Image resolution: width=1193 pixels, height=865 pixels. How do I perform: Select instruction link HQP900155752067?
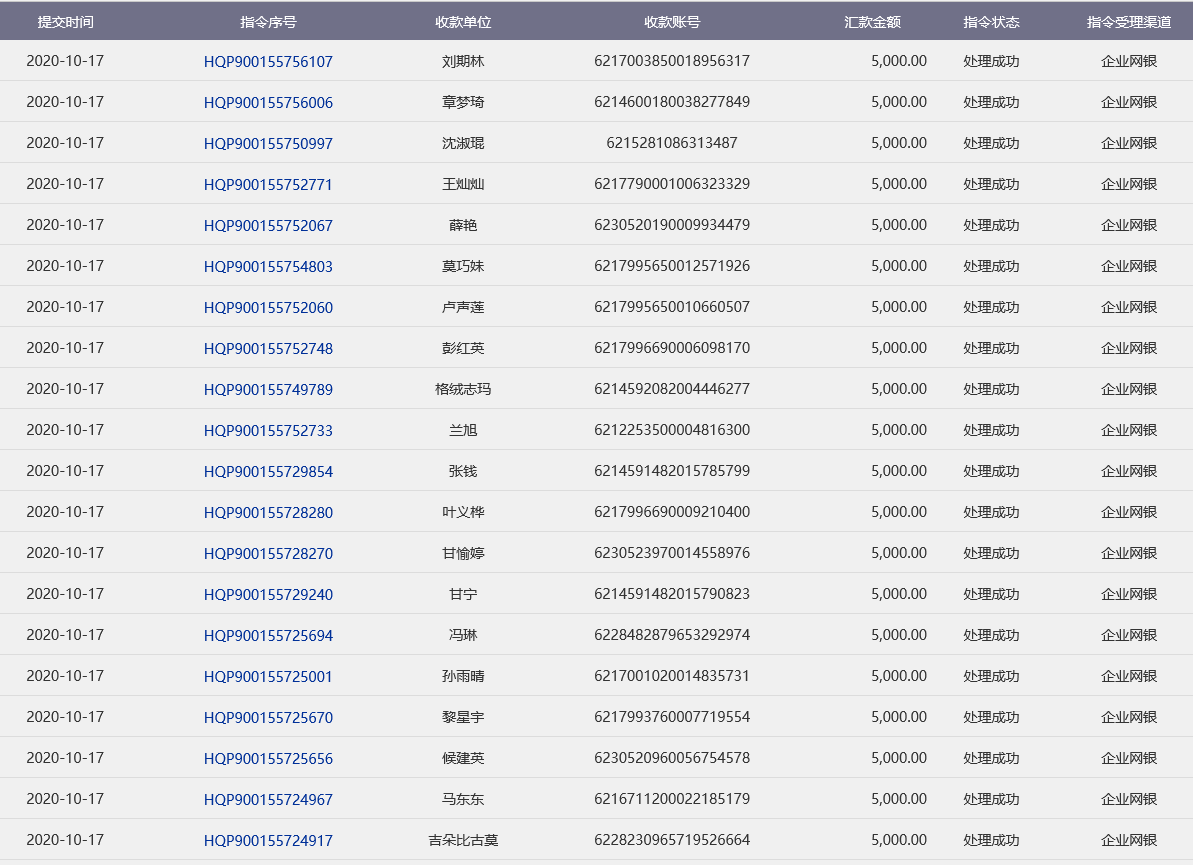tap(268, 226)
